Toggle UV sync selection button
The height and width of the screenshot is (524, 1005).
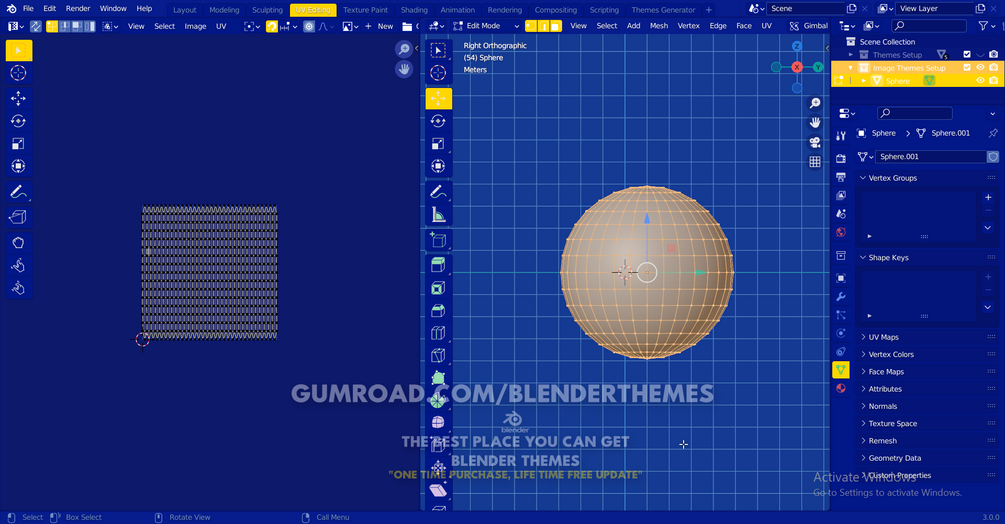pos(36,26)
